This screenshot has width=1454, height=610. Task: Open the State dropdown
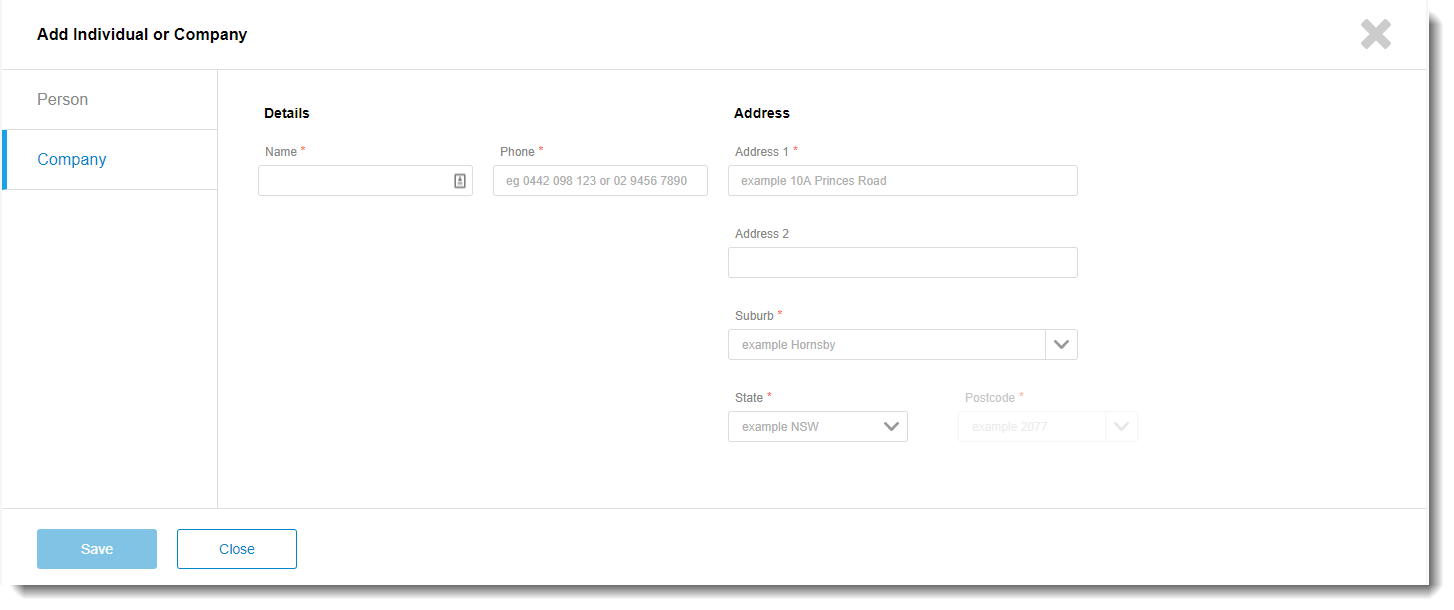click(818, 427)
